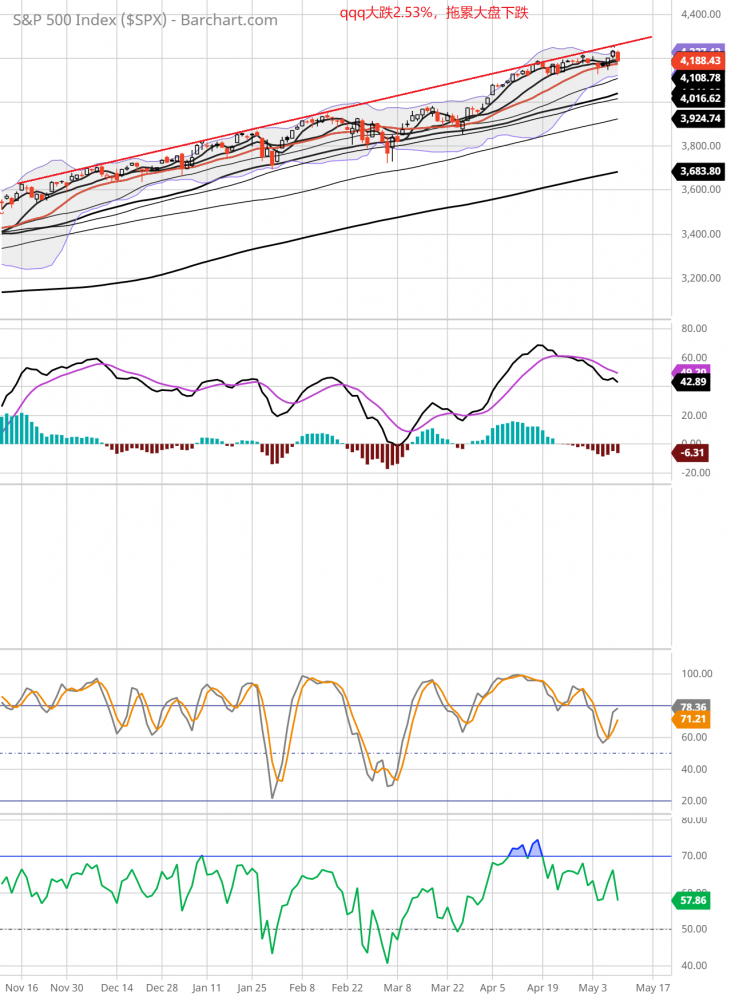Select the 3,924.74 price label
The width and height of the screenshot is (731, 1000).
699,118
